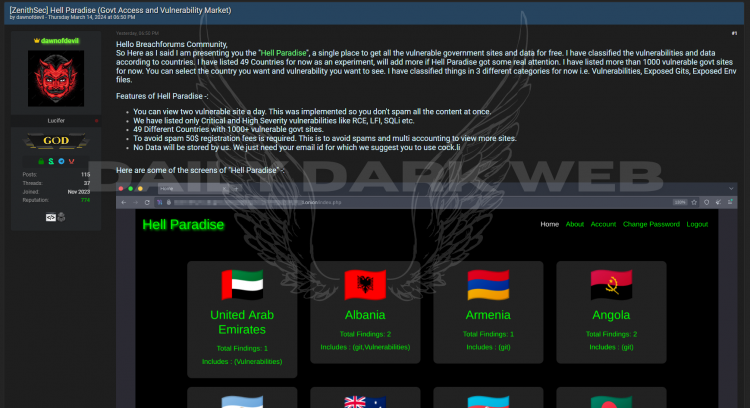Click the green window dot

coord(131,189)
